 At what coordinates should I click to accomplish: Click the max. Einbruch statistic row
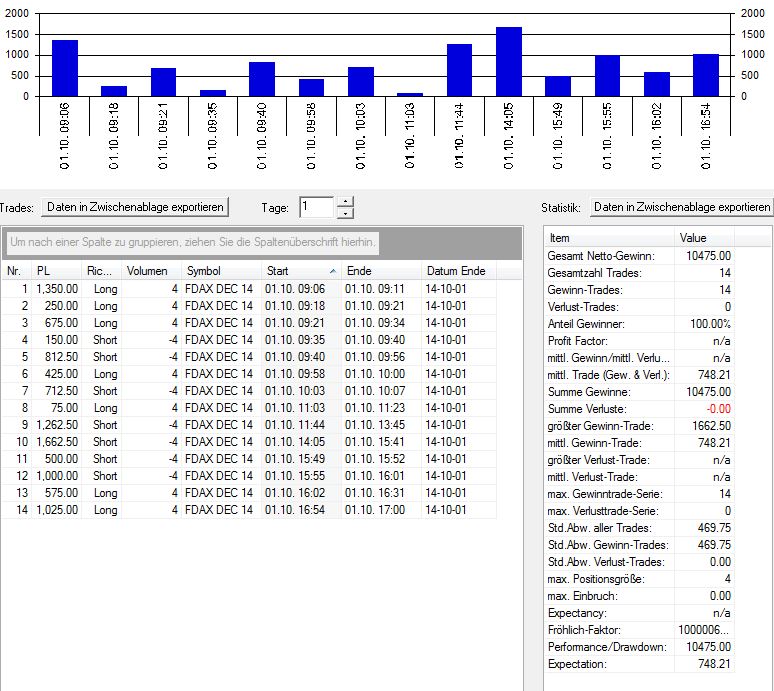coord(639,596)
